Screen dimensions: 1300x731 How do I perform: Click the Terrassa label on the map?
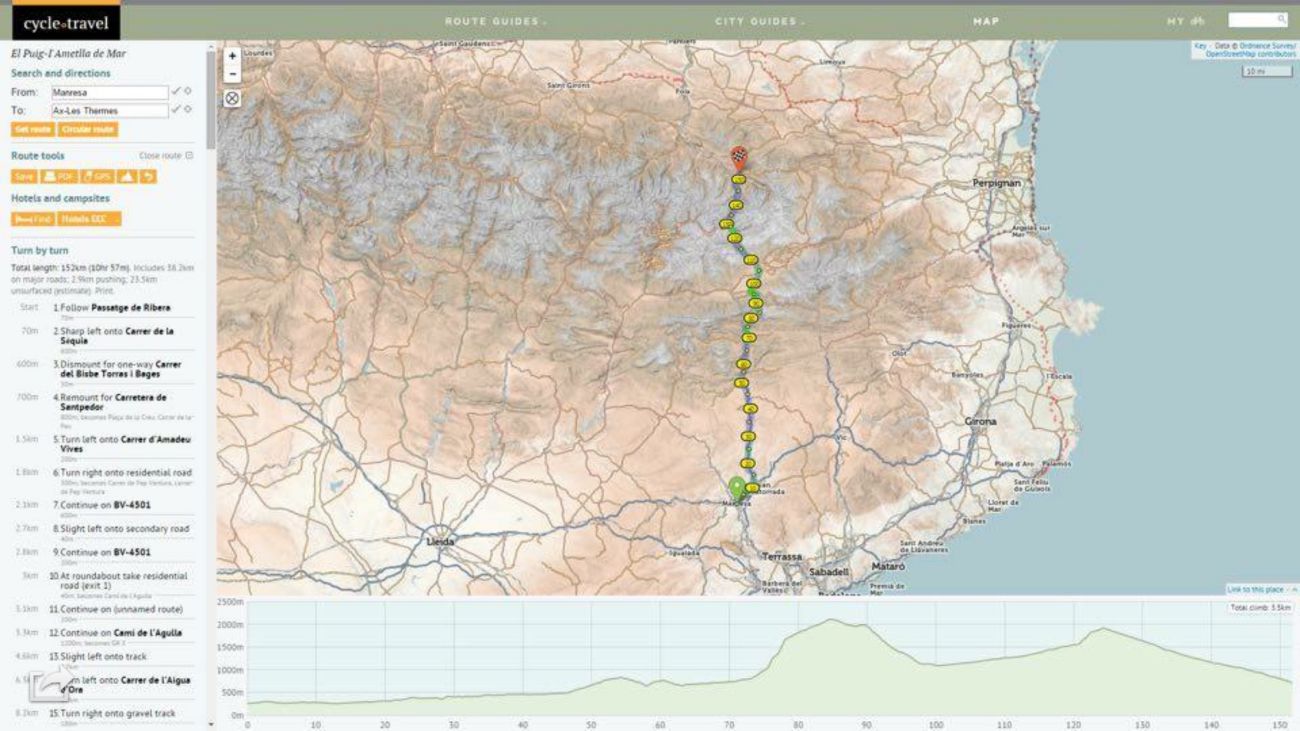781,557
